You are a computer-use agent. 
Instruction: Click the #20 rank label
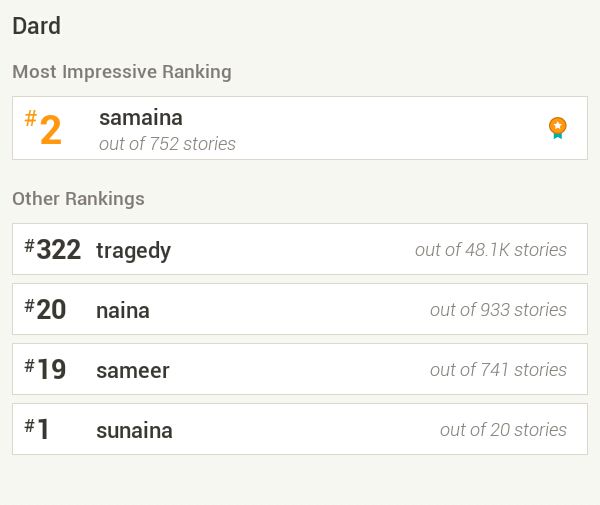45,309
